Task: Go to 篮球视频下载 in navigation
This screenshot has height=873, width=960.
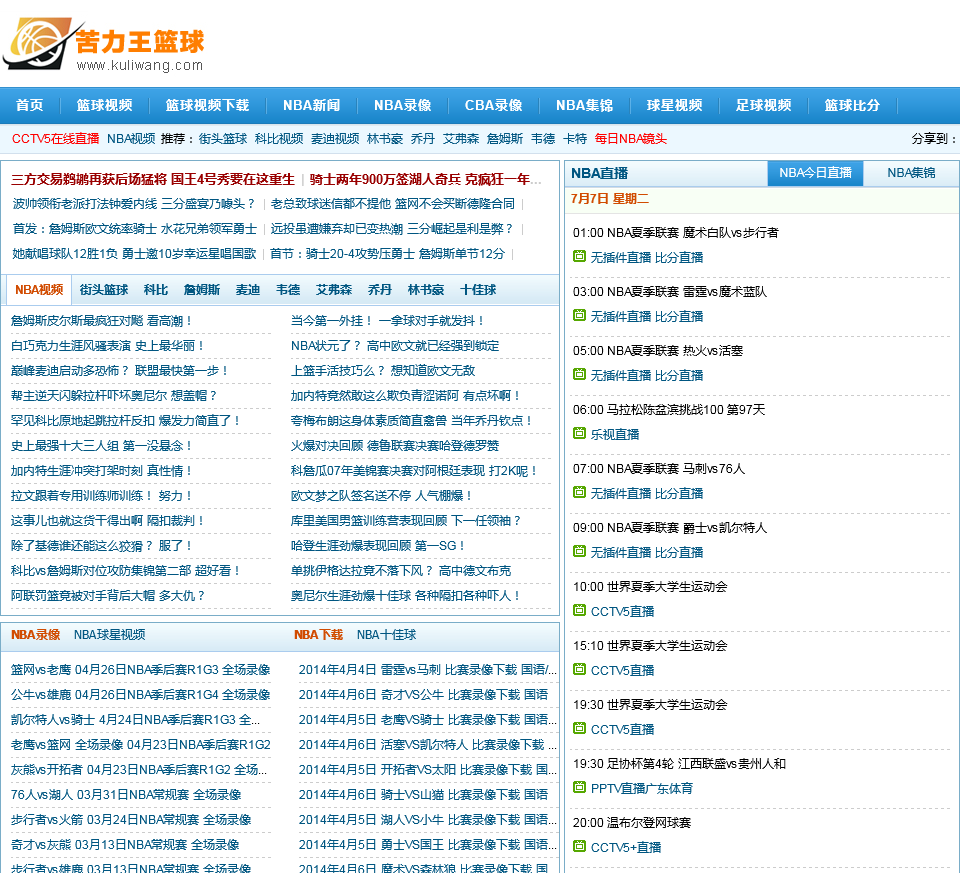Action: click(x=208, y=105)
